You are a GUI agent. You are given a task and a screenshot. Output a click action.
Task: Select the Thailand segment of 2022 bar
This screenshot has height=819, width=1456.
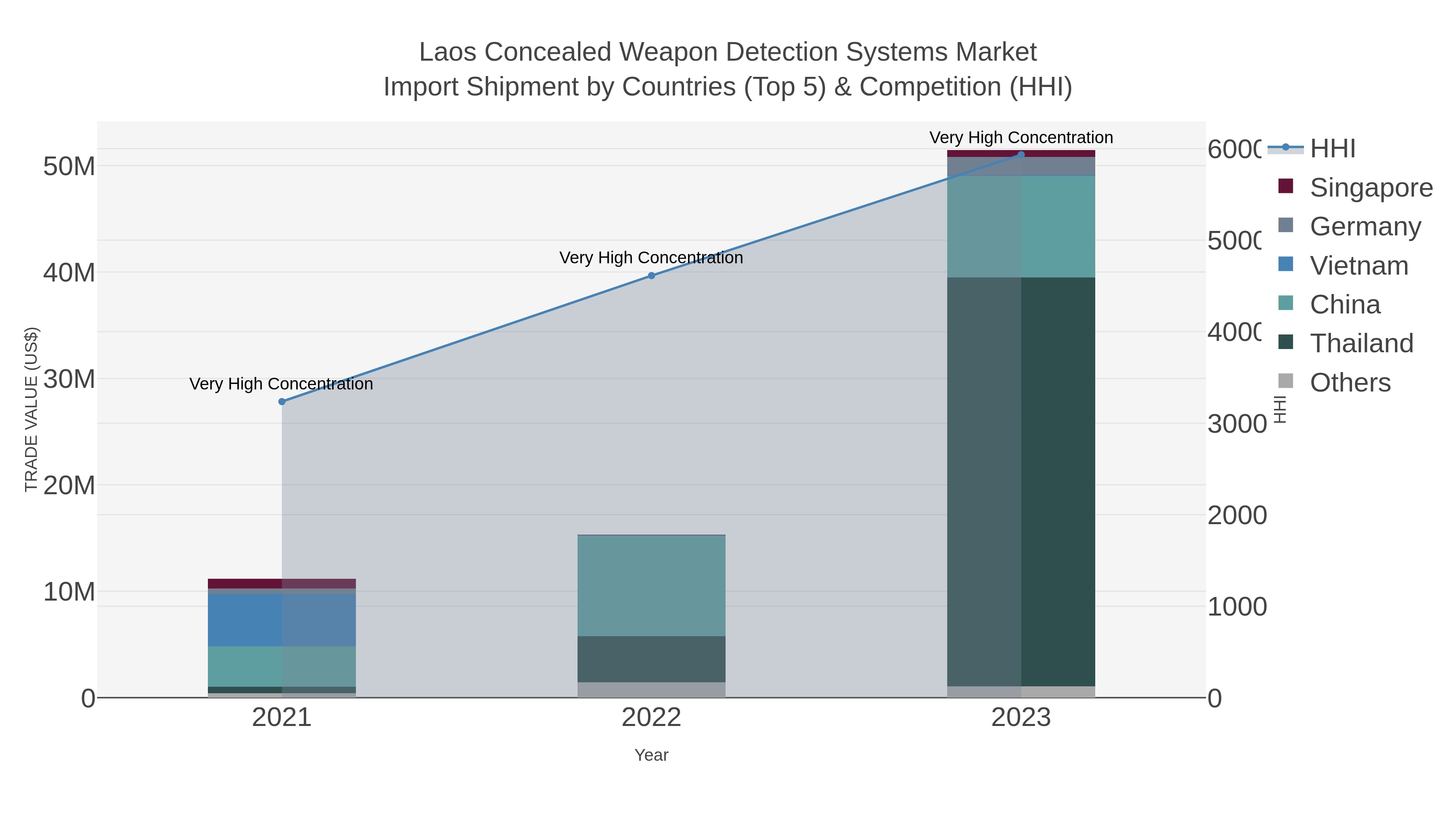pyautogui.click(x=651, y=660)
